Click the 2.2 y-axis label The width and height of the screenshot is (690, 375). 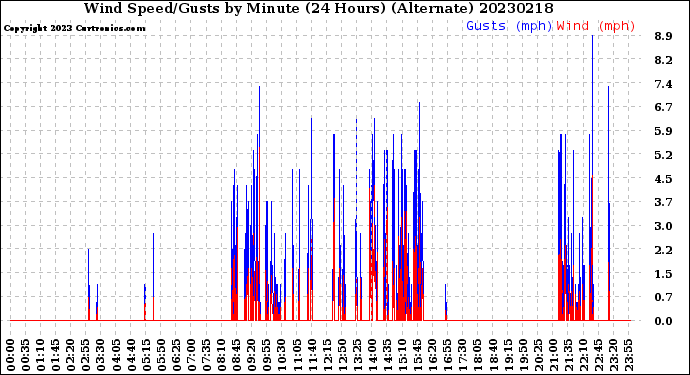click(x=663, y=250)
